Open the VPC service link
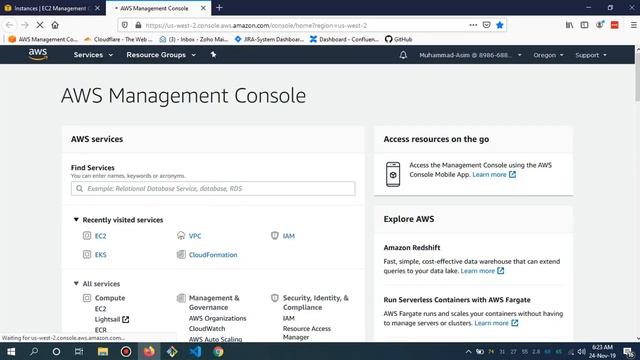Screen dimensions: 640x360 click(195, 236)
